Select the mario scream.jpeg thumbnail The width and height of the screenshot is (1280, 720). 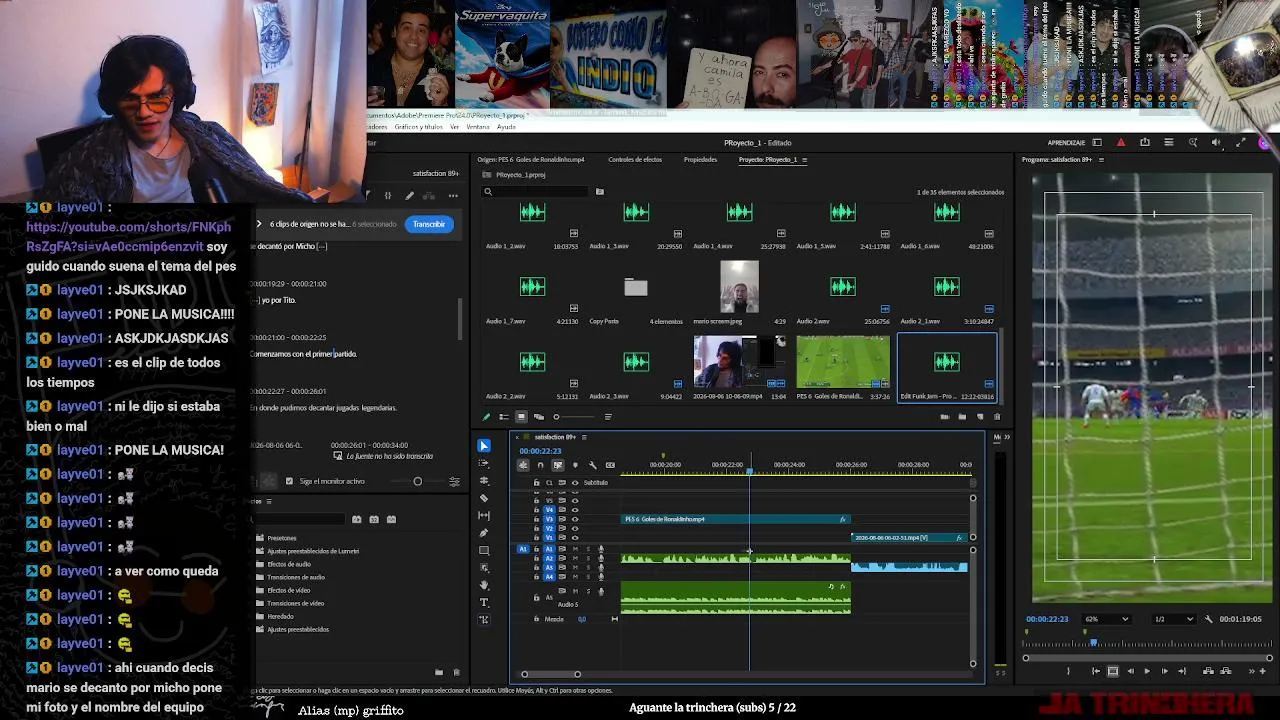coord(740,287)
